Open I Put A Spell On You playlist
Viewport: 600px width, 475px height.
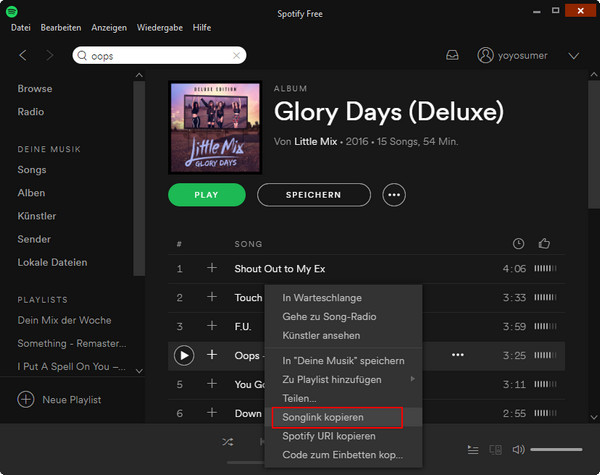tap(71, 366)
